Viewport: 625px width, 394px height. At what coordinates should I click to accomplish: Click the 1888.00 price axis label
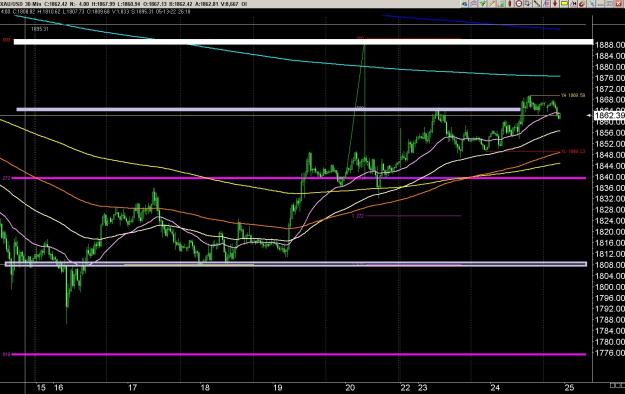coord(609,45)
